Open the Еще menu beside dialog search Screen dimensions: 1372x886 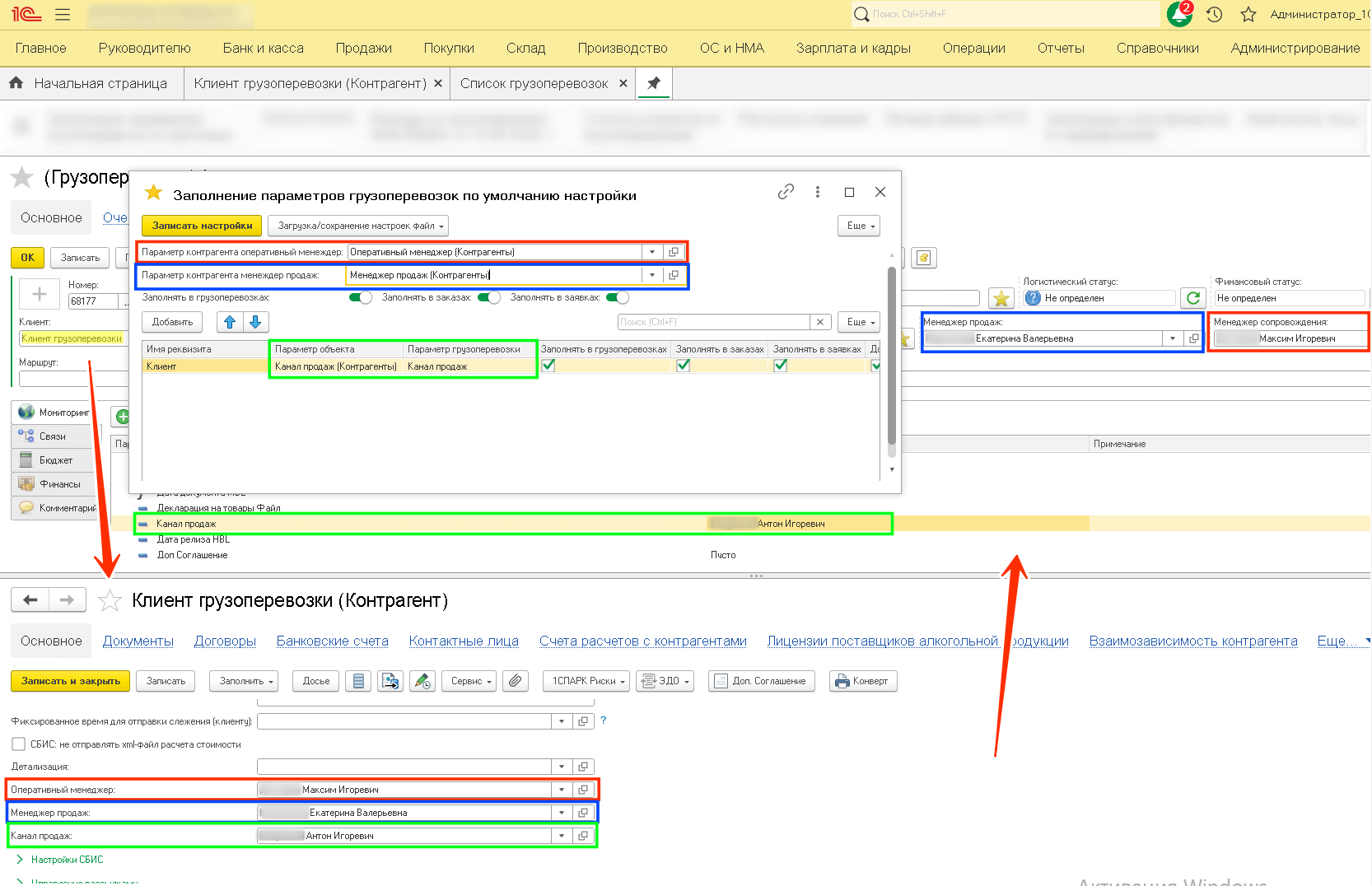859,322
